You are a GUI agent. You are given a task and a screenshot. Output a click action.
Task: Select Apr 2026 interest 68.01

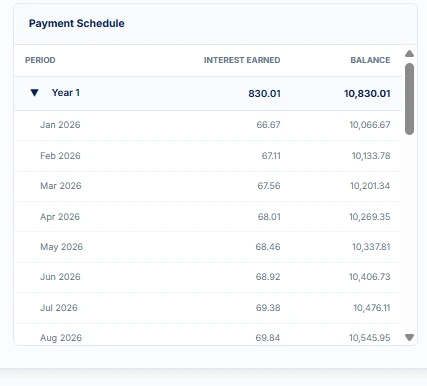tap(269, 217)
